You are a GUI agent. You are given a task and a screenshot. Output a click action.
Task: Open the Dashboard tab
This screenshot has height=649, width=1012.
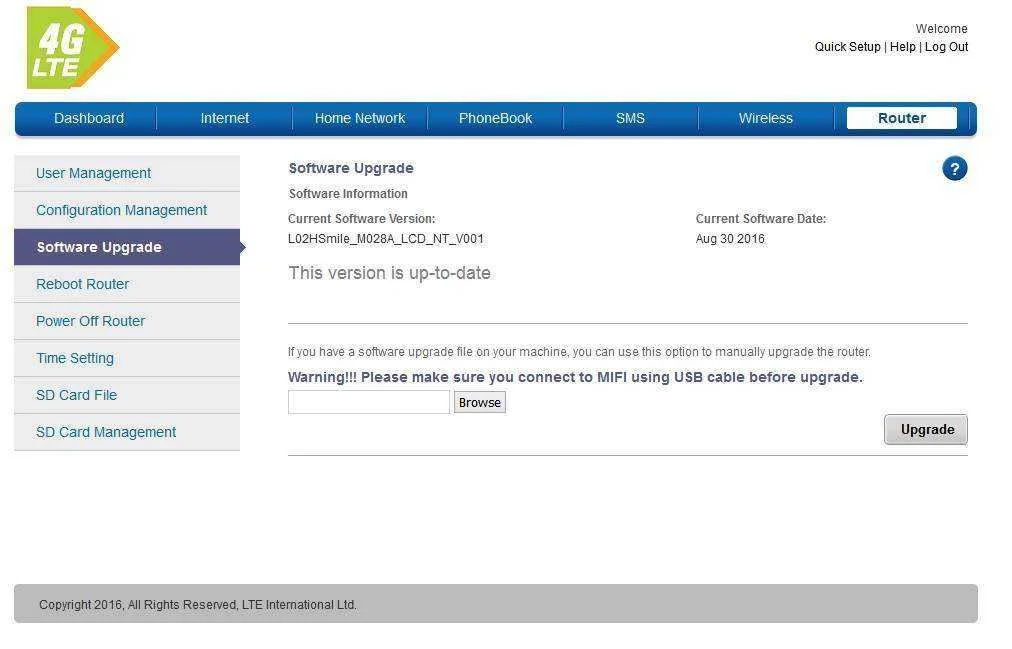[x=89, y=119]
